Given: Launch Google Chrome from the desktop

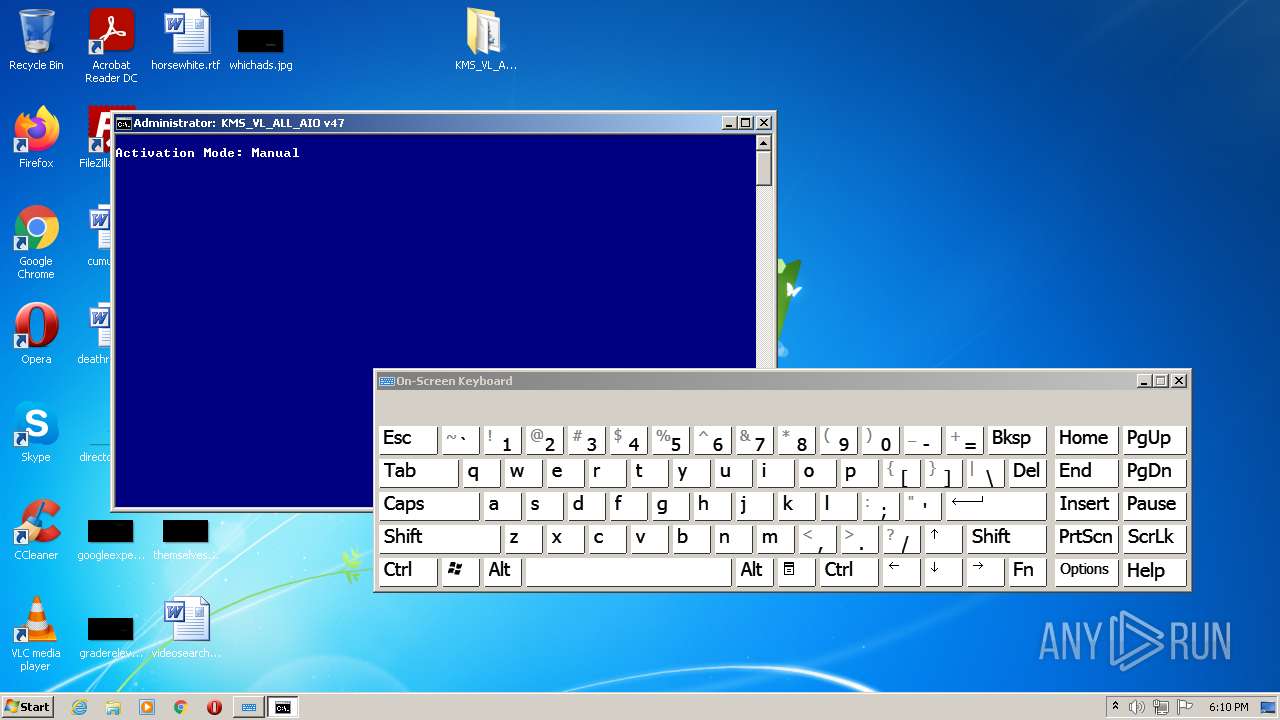Looking at the screenshot, I should (36, 243).
